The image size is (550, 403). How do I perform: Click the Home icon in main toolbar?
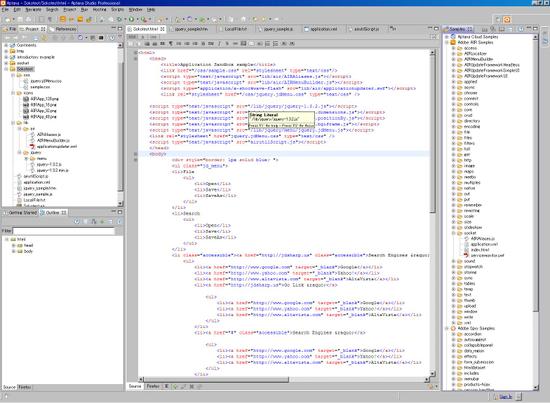(x=243, y=20)
